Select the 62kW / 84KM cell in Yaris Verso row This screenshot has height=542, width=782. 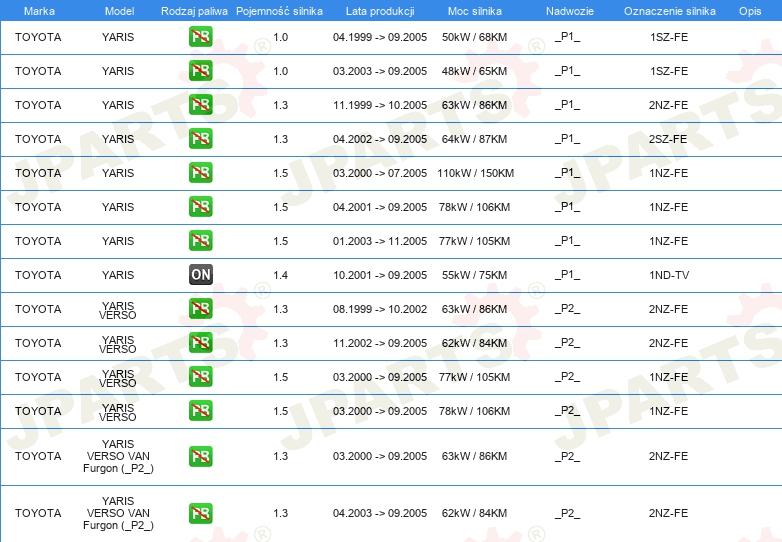pos(474,343)
